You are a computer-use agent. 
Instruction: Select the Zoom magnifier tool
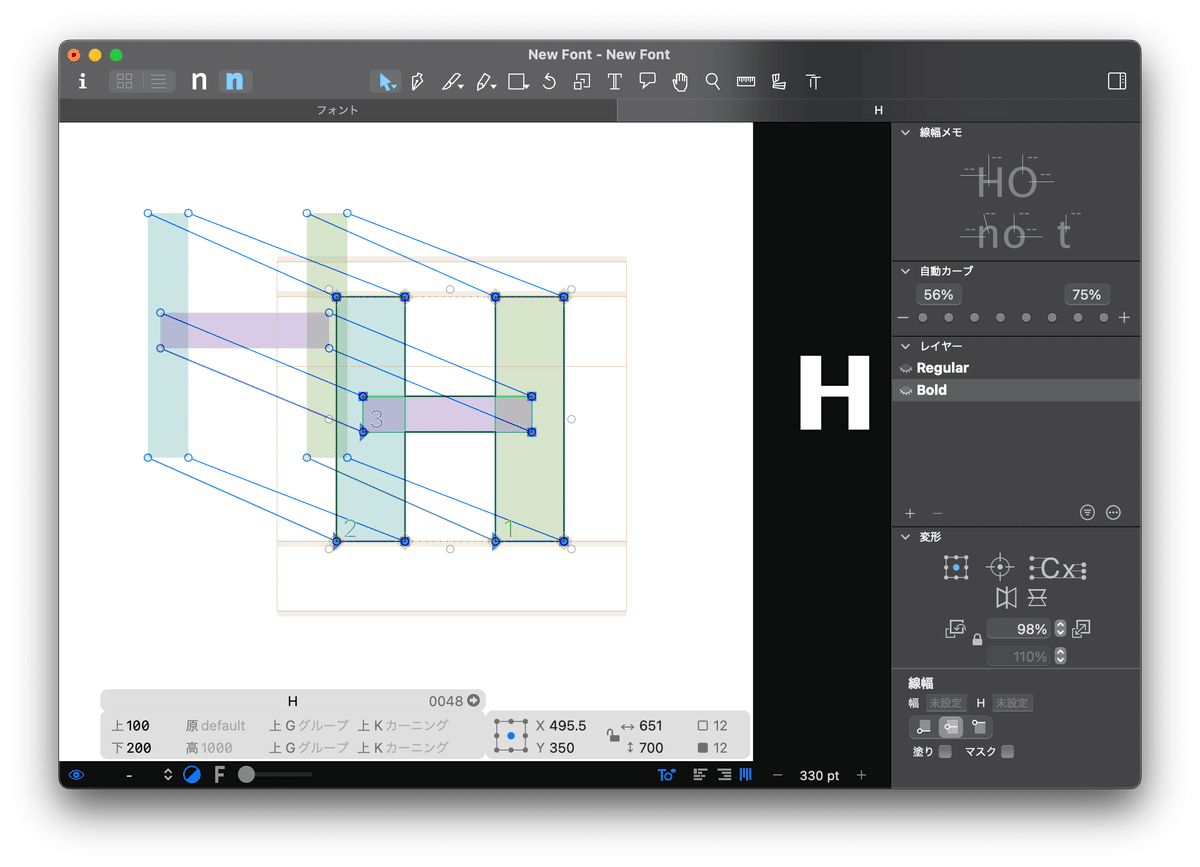point(713,82)
